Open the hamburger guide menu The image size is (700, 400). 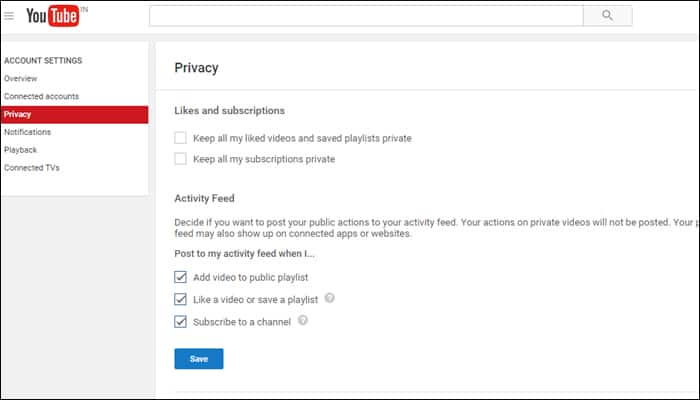pos(9,16)
